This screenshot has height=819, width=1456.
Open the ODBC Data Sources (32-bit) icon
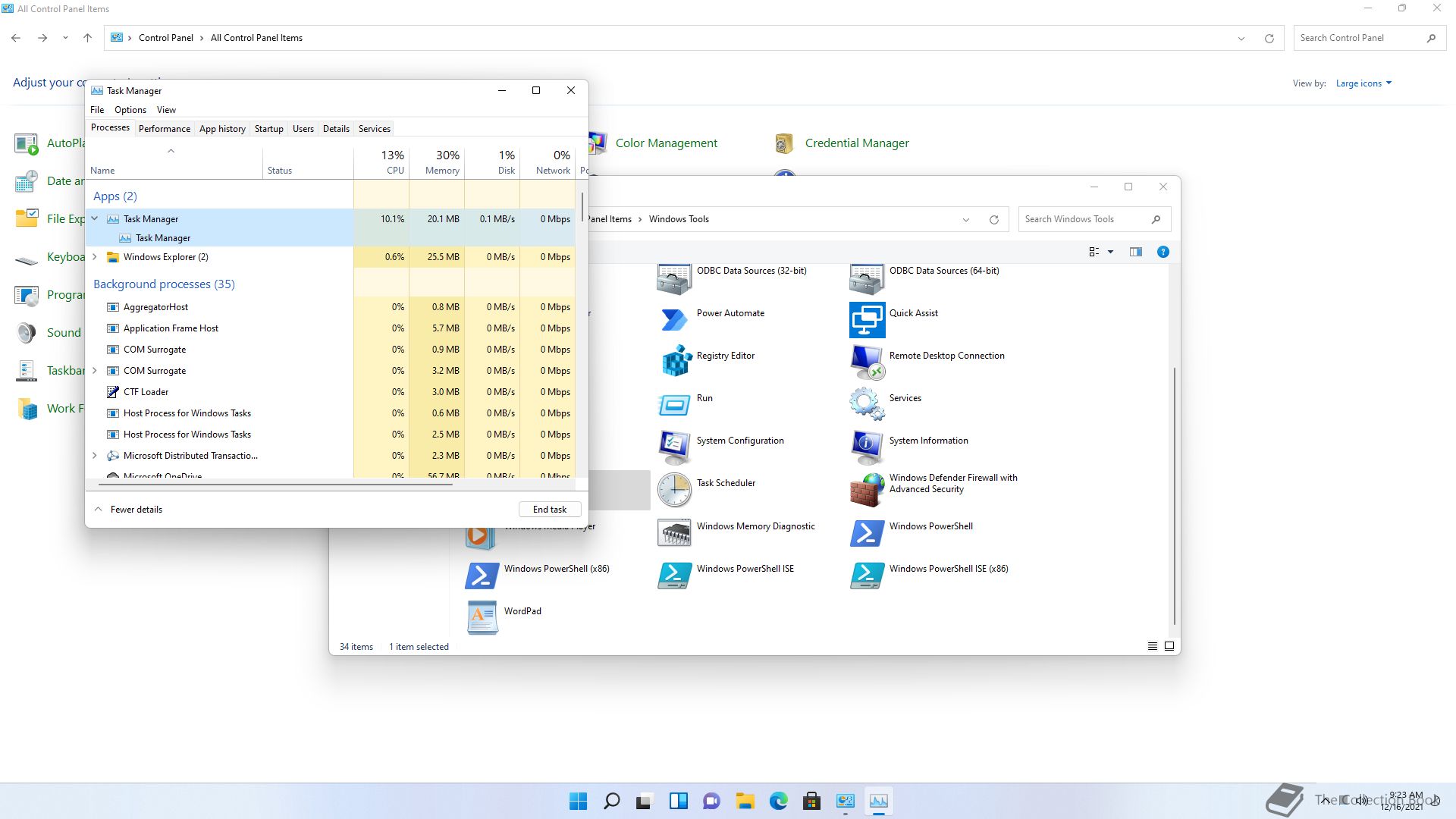point(674,279)
